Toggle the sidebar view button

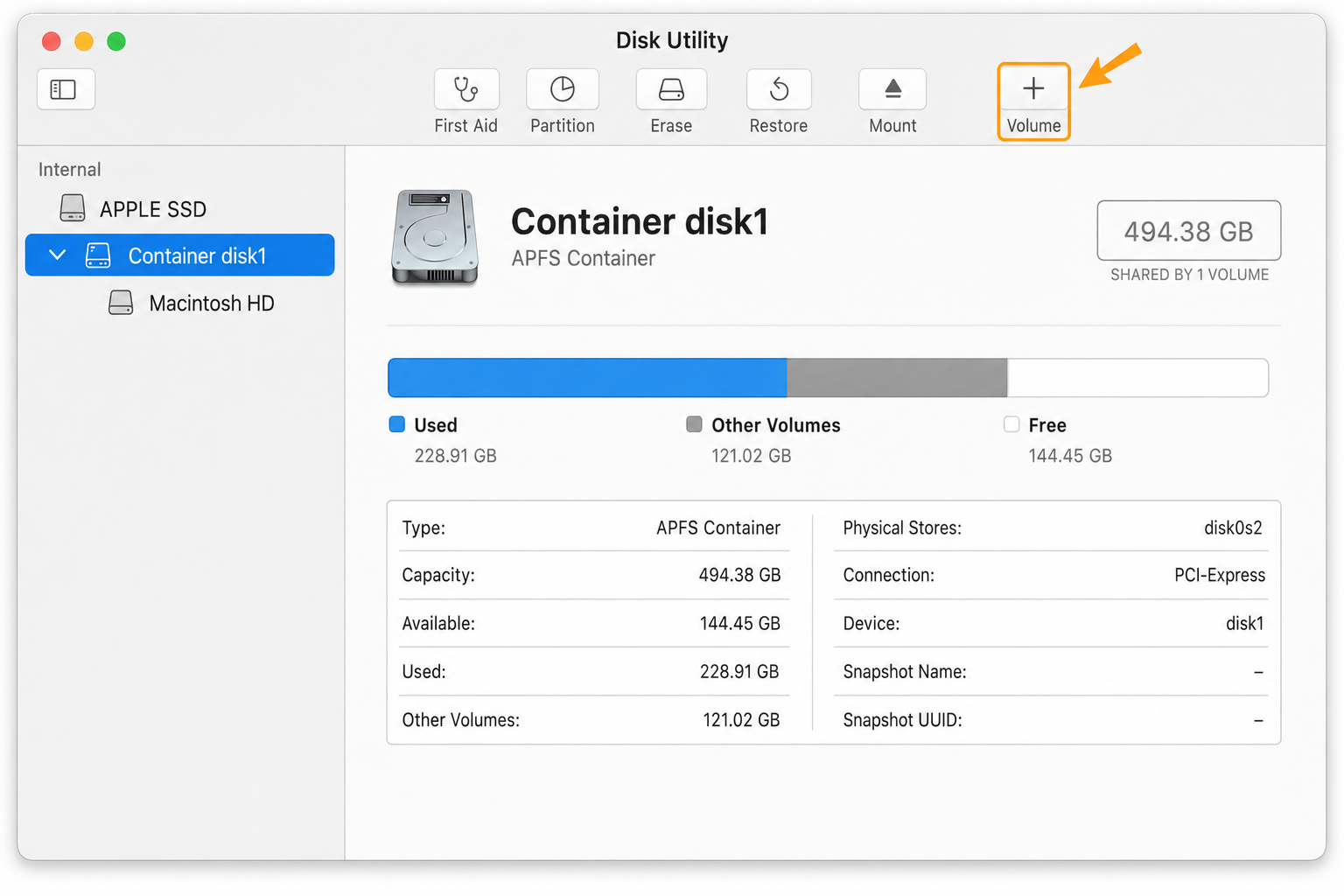(x=66, y=89)
